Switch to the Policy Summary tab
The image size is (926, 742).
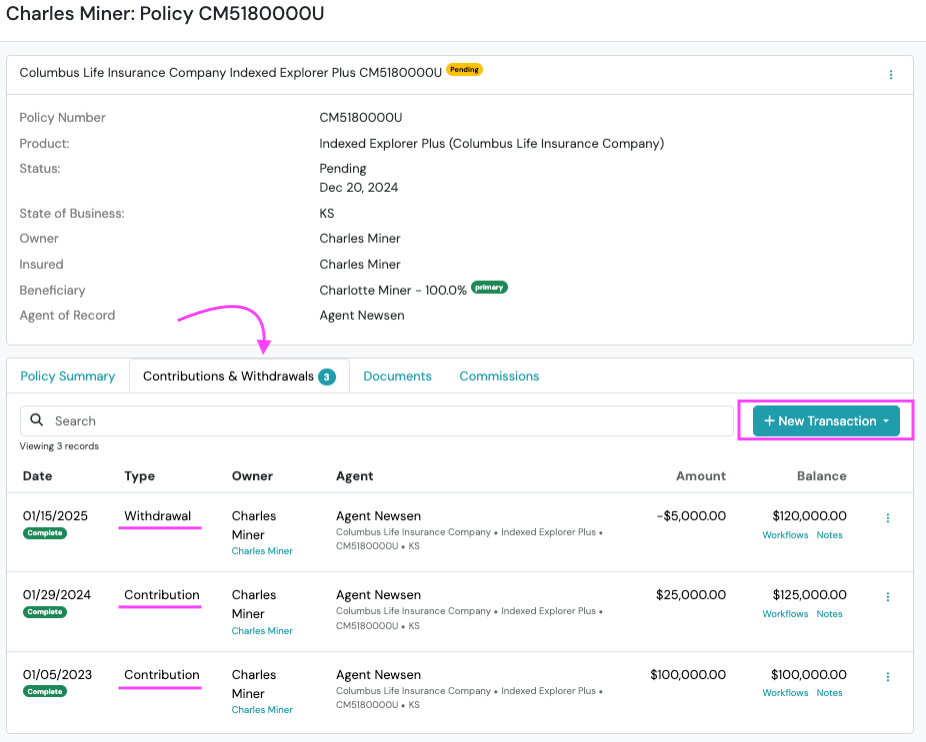pos(67,376)
